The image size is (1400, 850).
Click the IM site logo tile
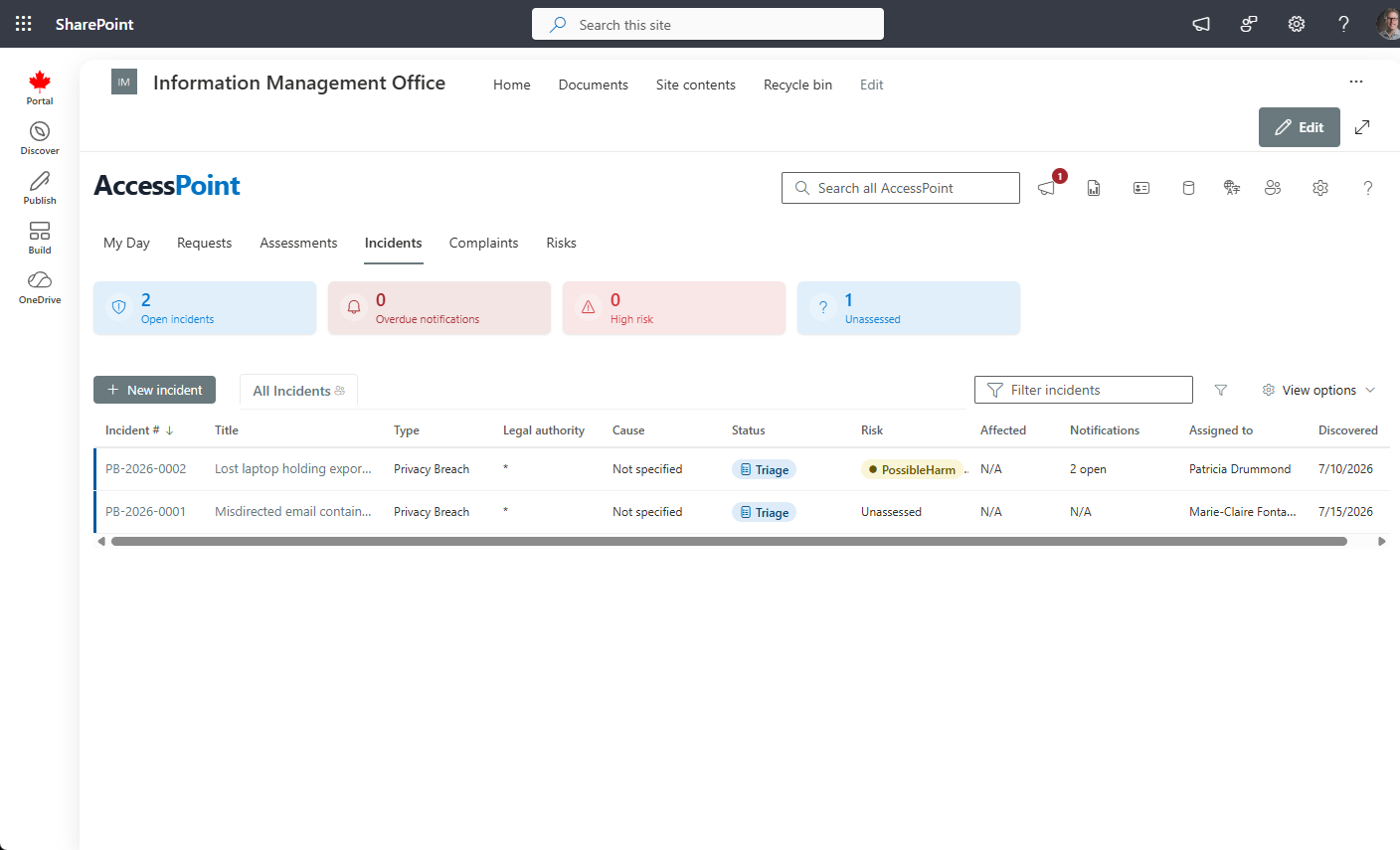pos(124,83)
